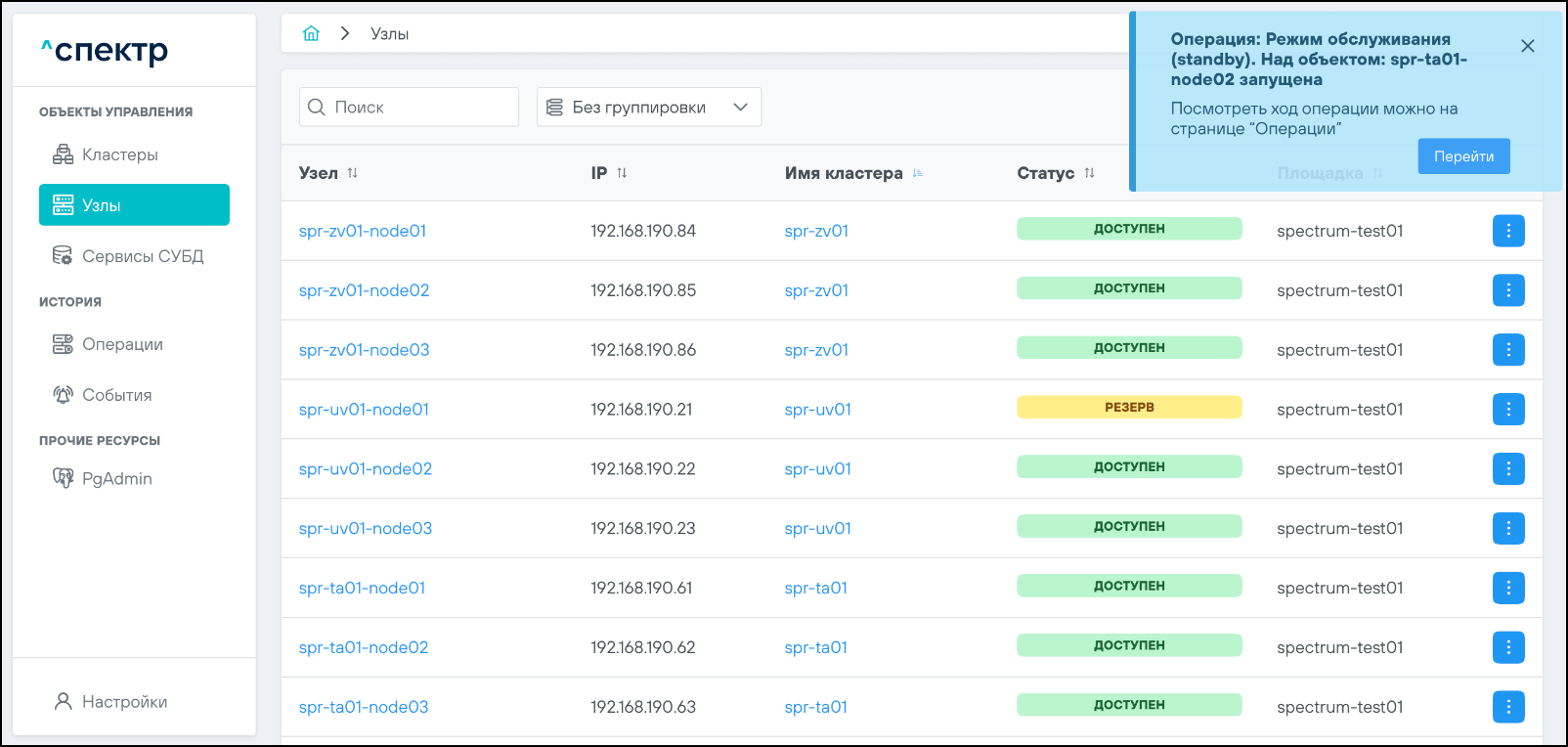1568x747 pixels.
Task: Go to Сервисы СУБД section
Action: (x=142, y=256)
